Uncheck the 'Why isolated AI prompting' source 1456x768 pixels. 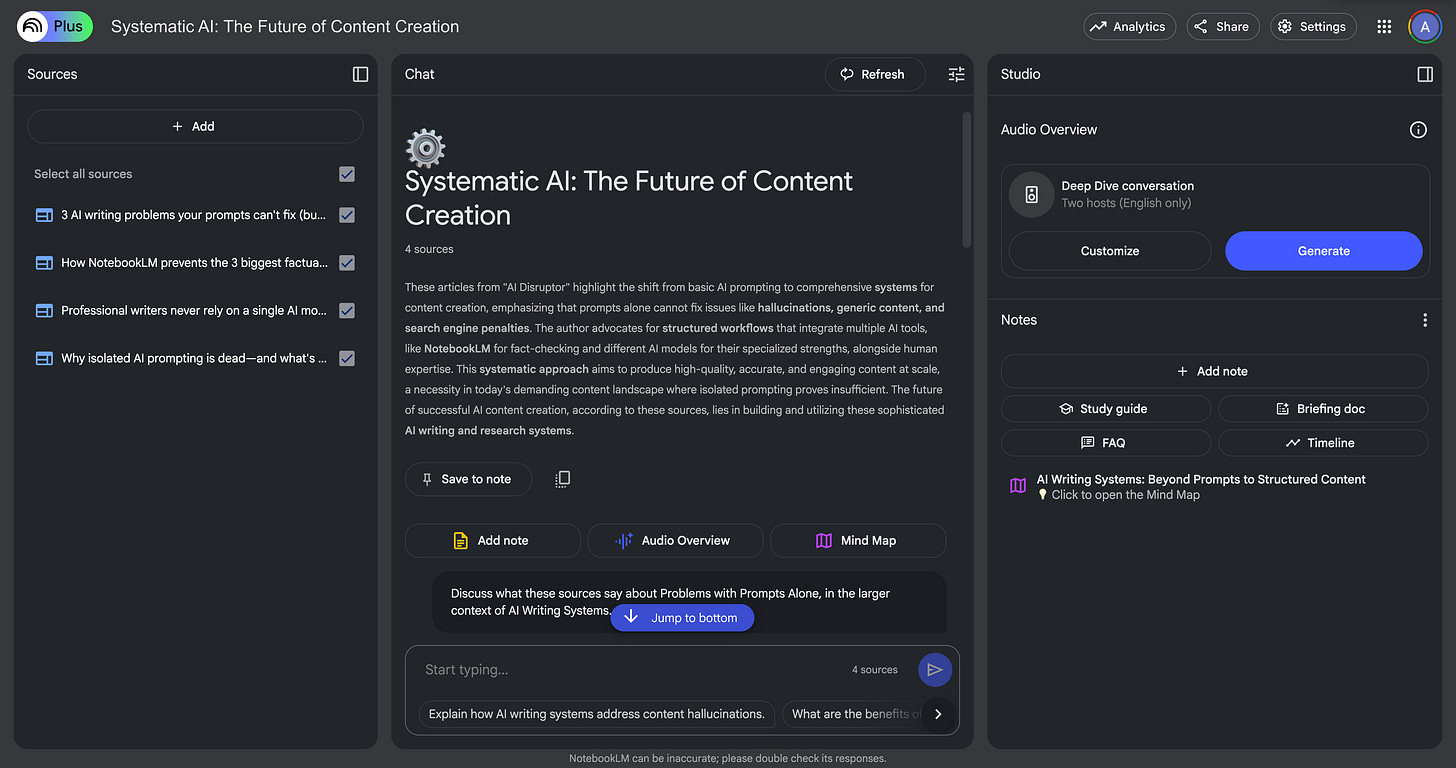[x=347, y=358]
